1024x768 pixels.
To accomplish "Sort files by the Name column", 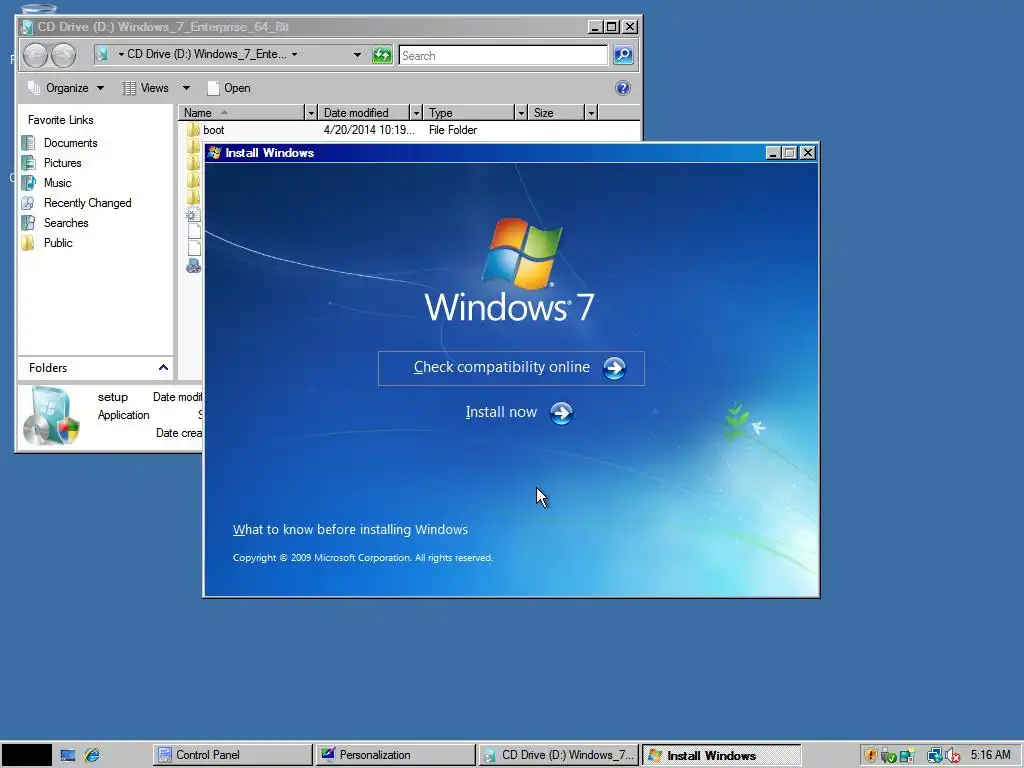I will pyautogui.click(x=242, y=113).
